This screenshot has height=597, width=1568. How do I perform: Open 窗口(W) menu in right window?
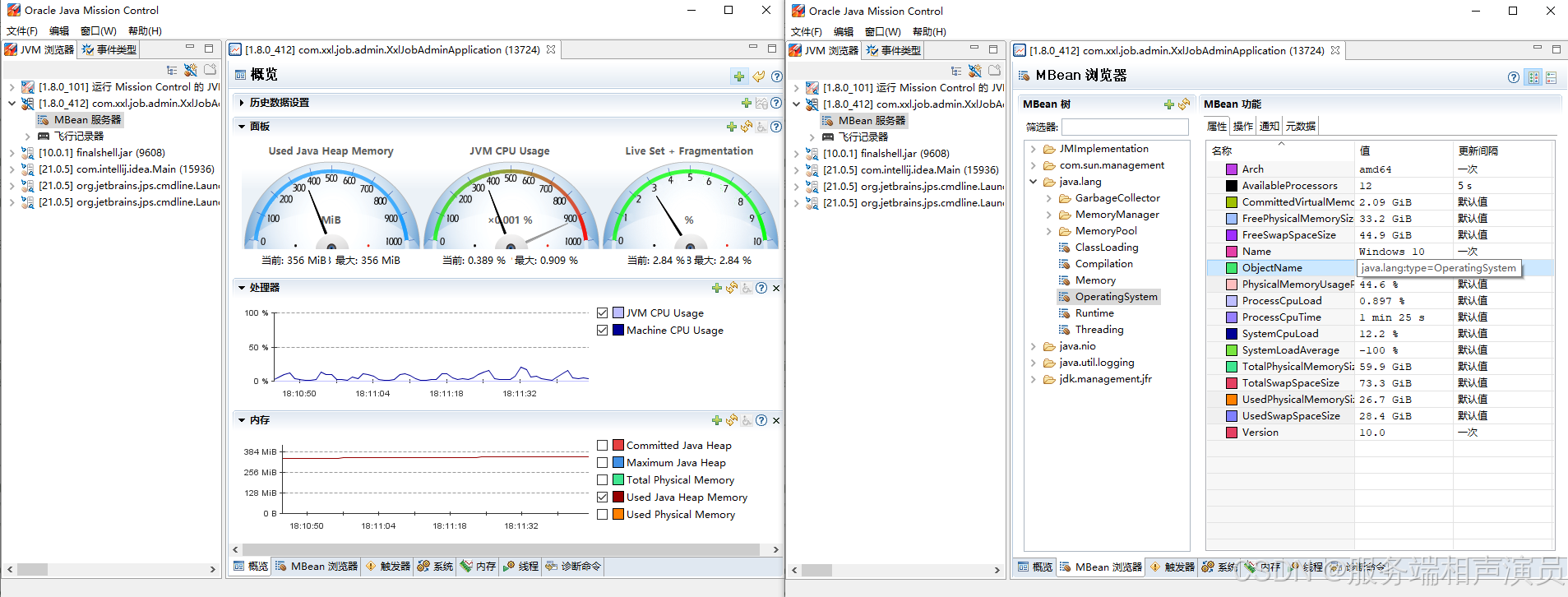(x=883, y=32)
